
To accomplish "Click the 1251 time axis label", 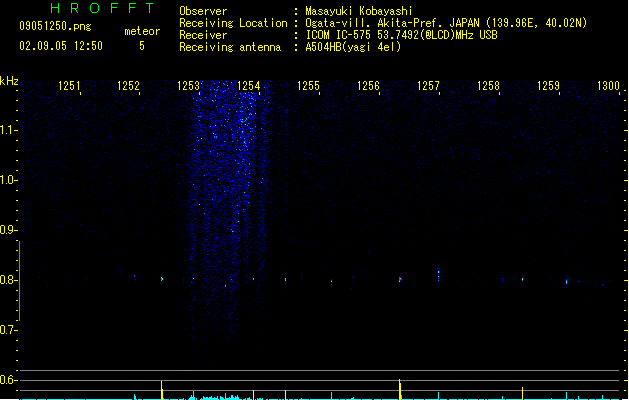I will click(69, 85).
